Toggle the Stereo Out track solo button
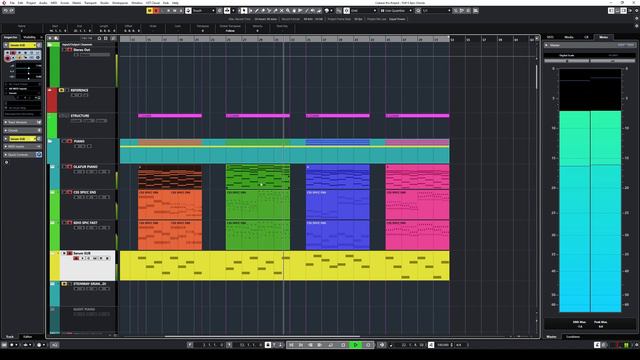The image size is (640, 360). click(69, 50)
